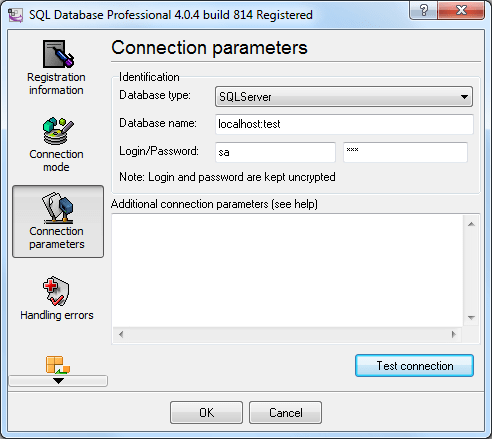The image size is (492, 439).
Task: Click the partially visible orange blocks sidebar icon
Action: click(58, 365)
